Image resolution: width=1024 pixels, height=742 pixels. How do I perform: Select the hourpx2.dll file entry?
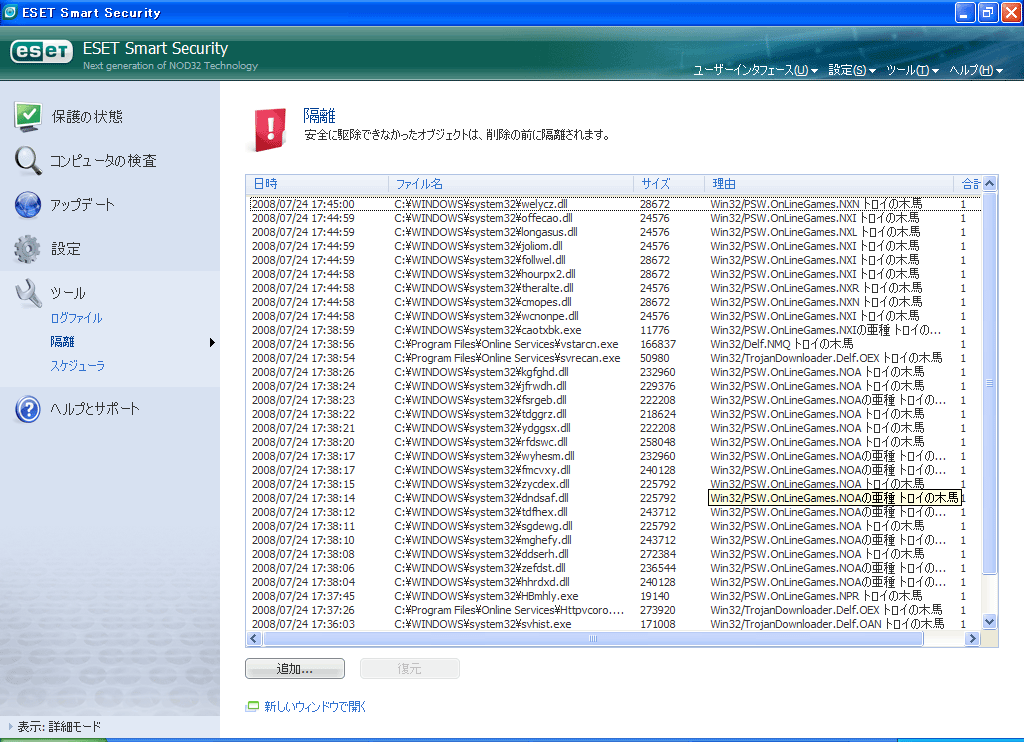click(x=485, y=274)
